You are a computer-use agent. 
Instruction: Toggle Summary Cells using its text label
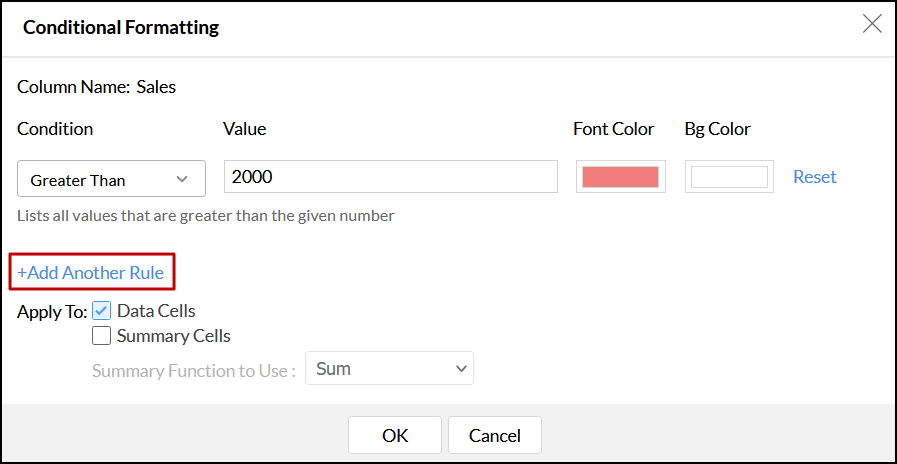pos(173,336)
